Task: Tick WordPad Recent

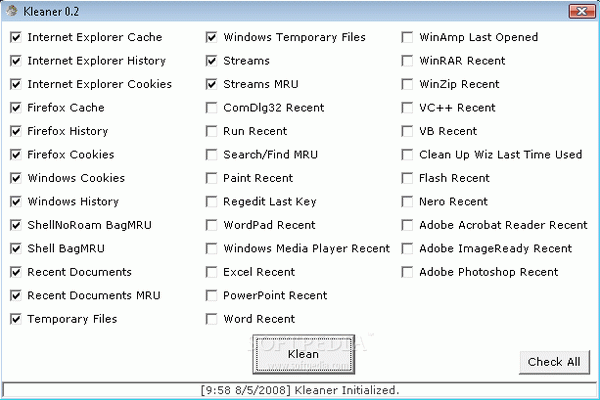Action: 212,225
